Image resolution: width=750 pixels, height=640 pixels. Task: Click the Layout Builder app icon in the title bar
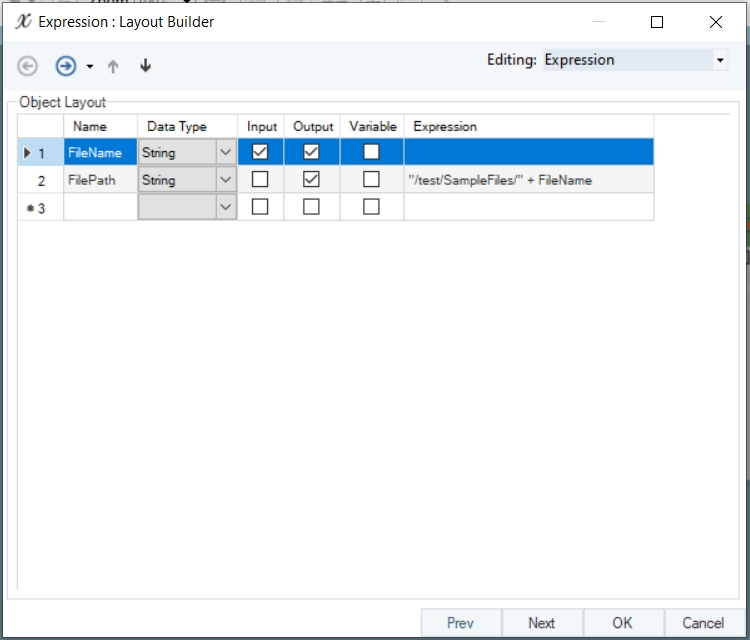(x=23, y=21)
